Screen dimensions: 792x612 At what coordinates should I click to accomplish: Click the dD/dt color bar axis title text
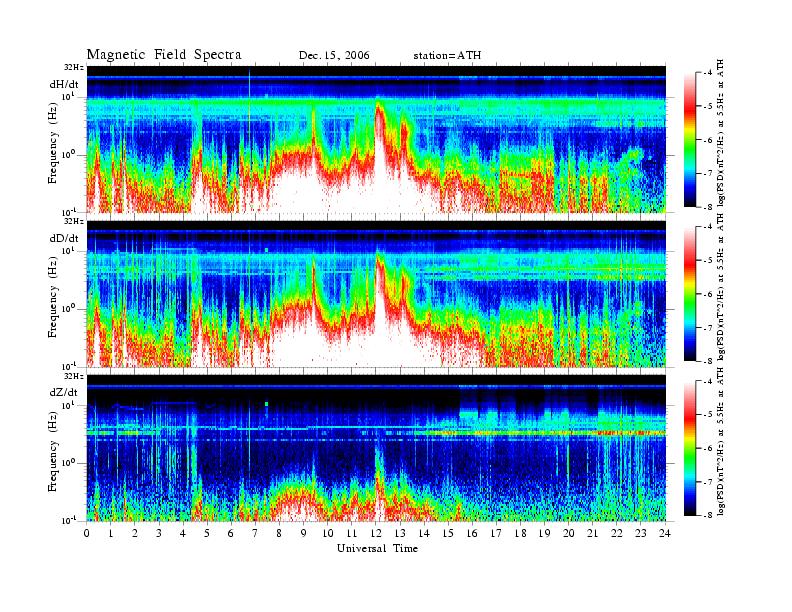720,287
